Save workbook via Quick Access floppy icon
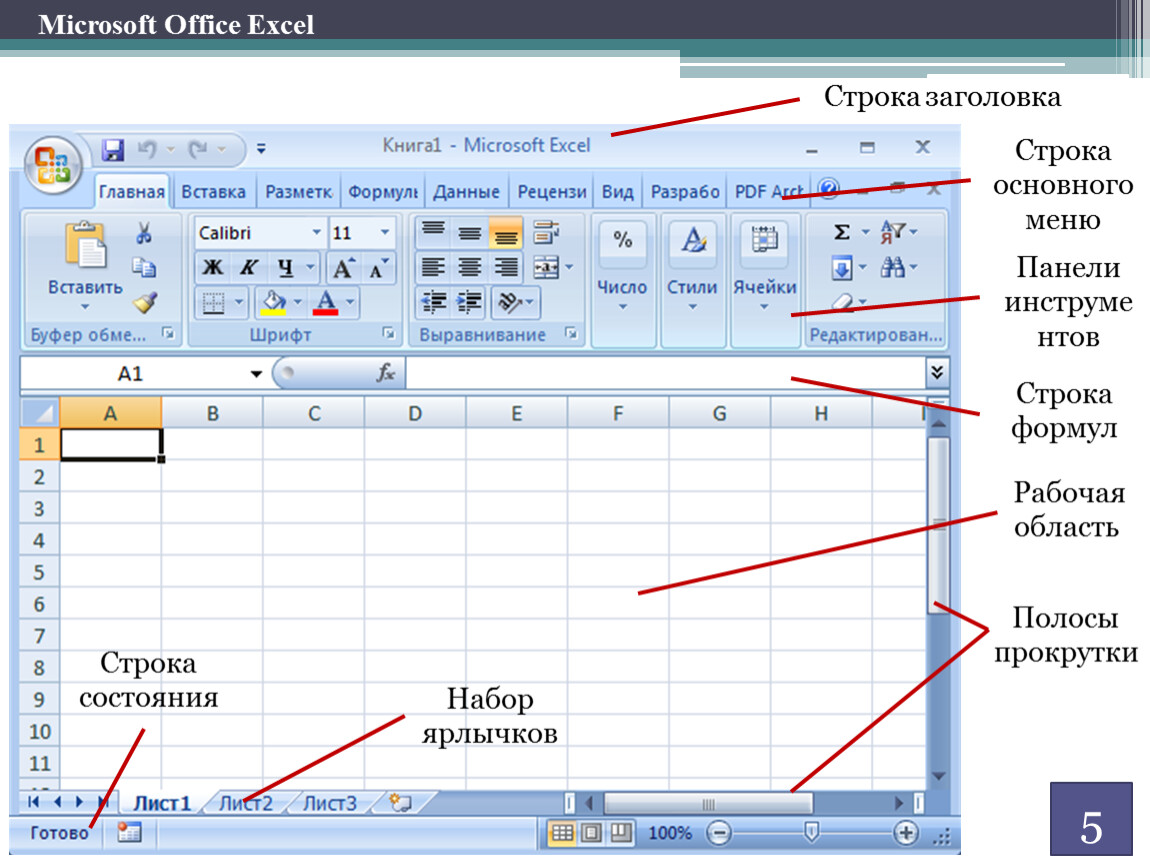1150x864 pixels. [113, 150]
